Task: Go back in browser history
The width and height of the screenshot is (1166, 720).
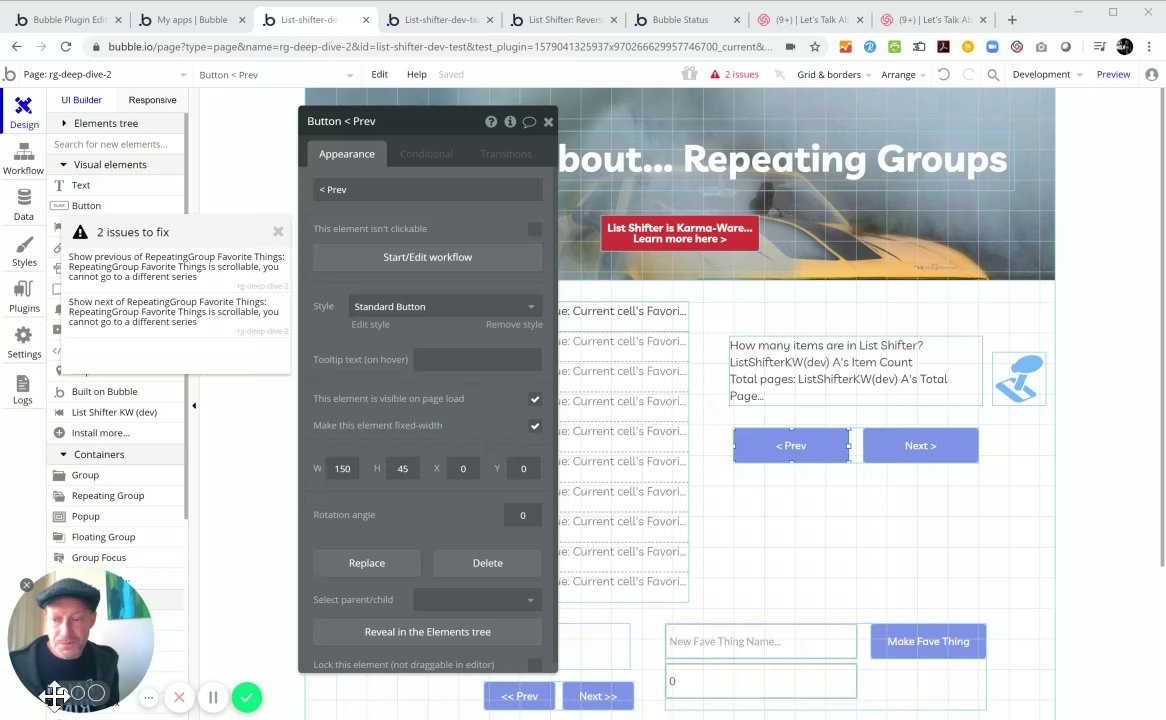Action: click(16, 47)
